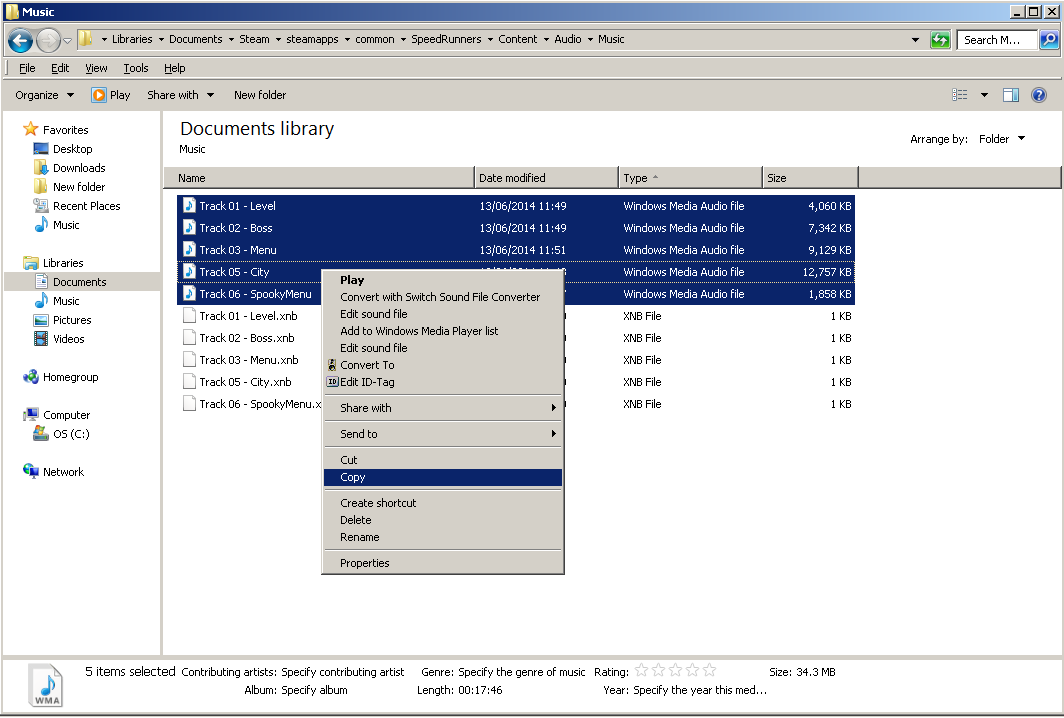
Task: Click the Play toolbar button
Action: (111, 95)
